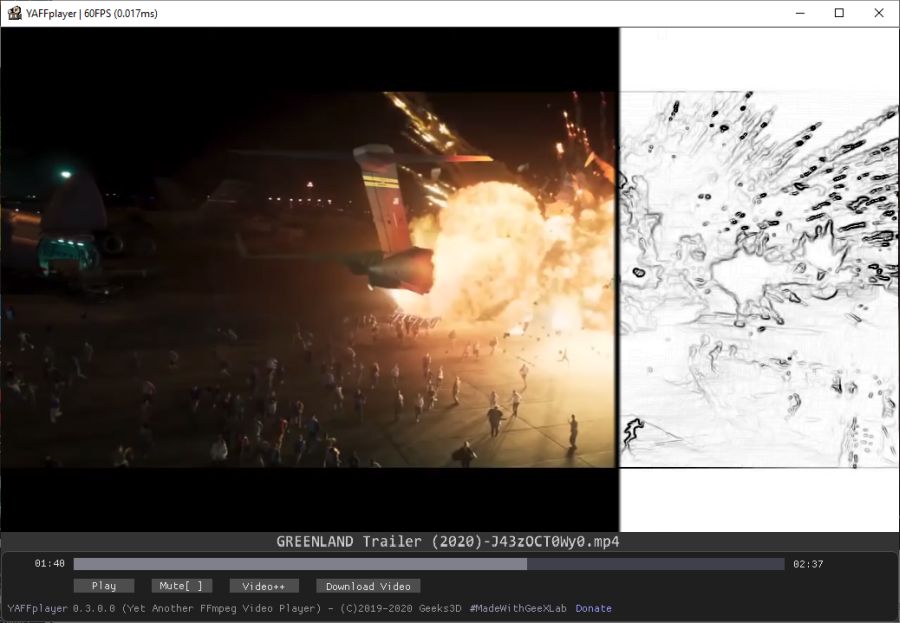Click the YAFFplayer app icon in title bar
Viewport: 900px width, 623px height.
click(14, 13)
